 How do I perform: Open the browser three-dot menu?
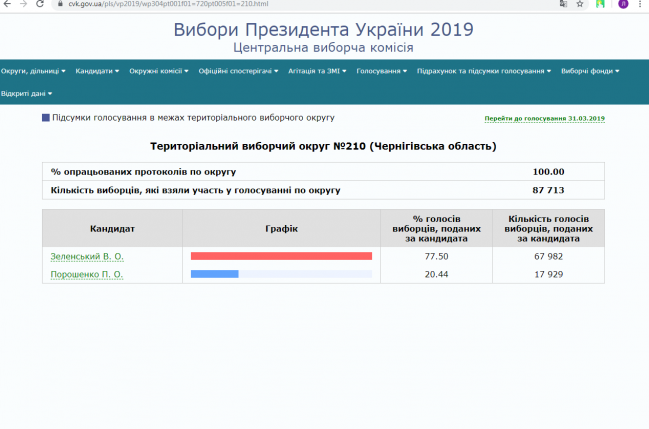(x=642, y=5)
